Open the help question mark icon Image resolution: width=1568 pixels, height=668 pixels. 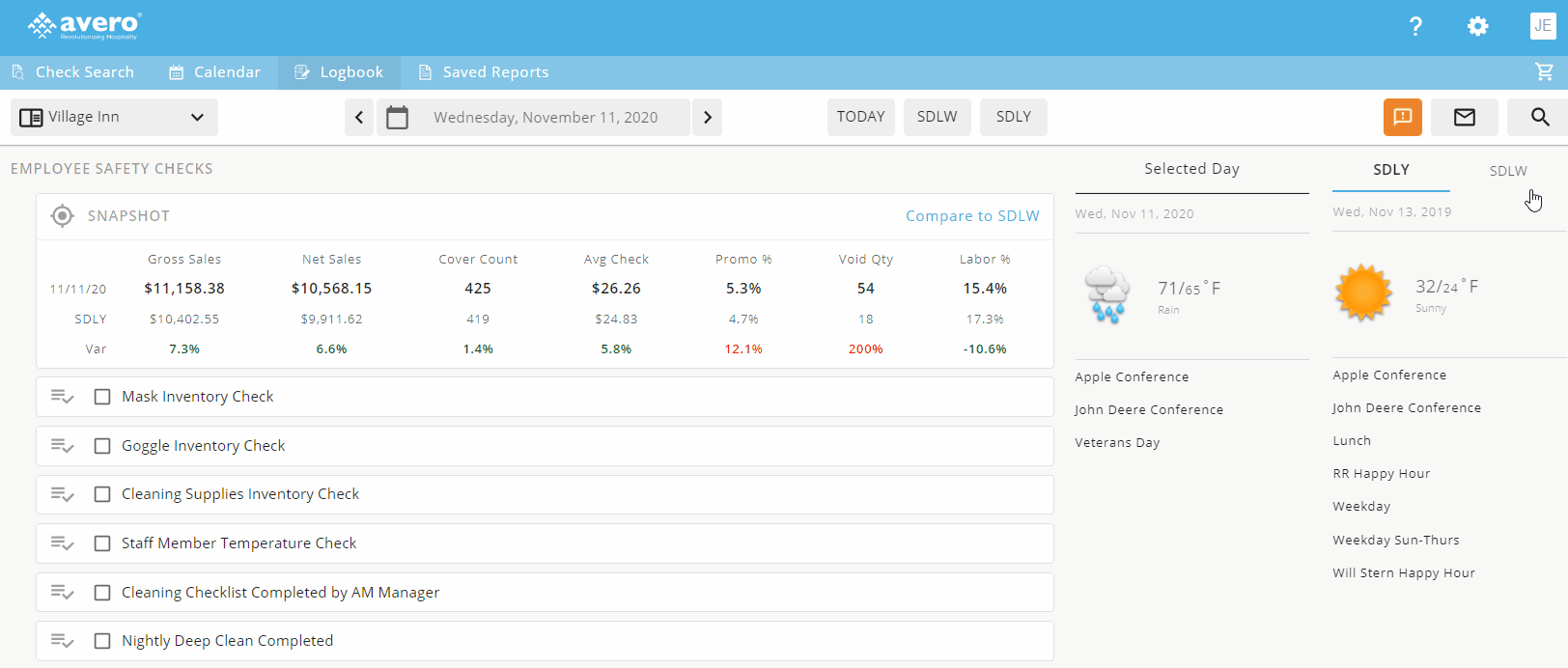pyautogui.click(x=1415, y=27)
